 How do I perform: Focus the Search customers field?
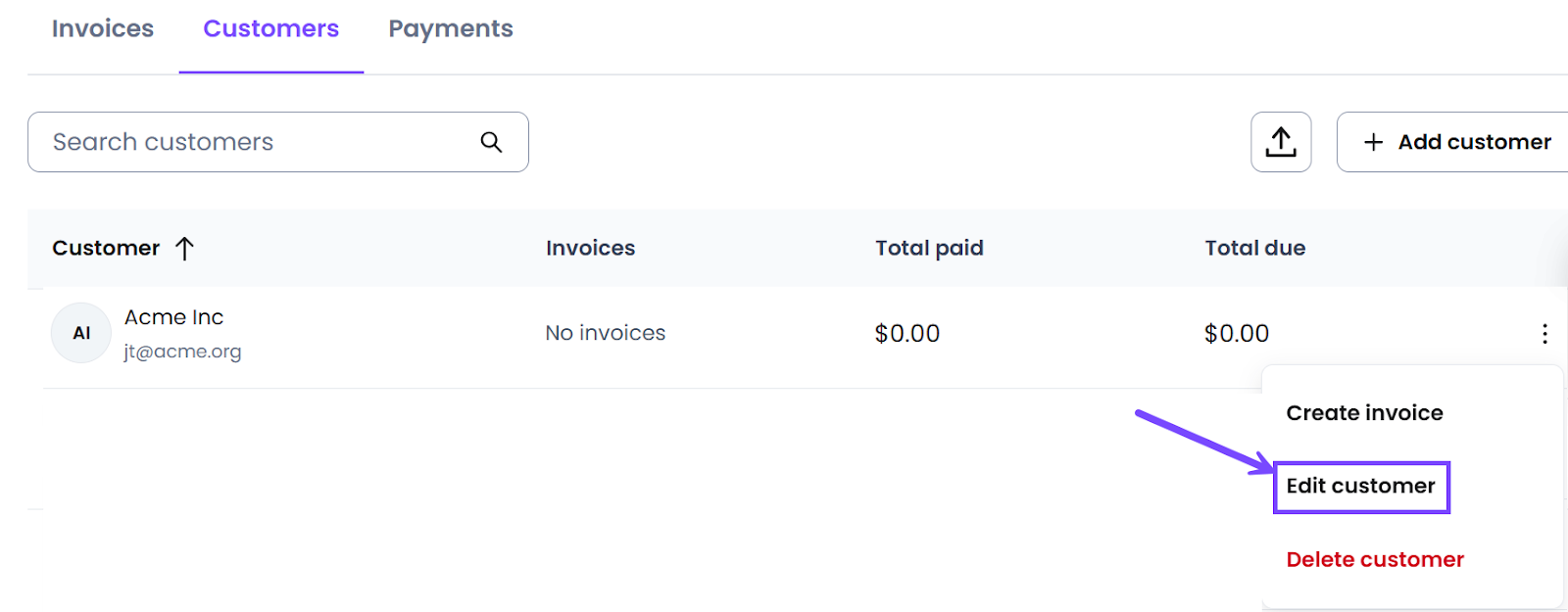click(278, 142)
